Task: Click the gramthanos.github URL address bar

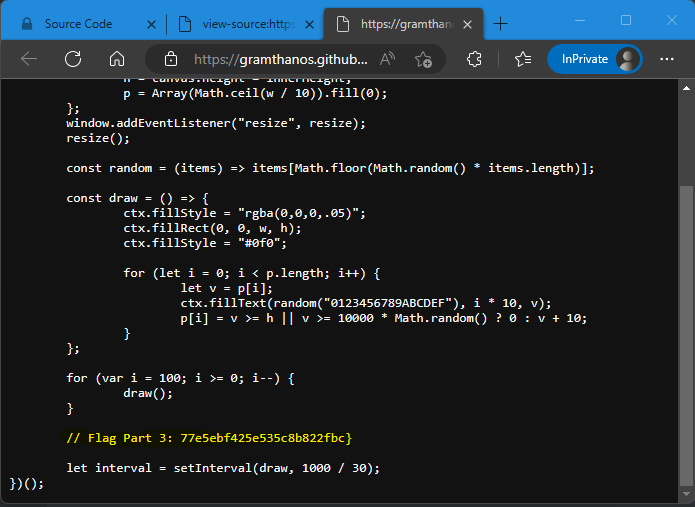Action: click(280, 59)
